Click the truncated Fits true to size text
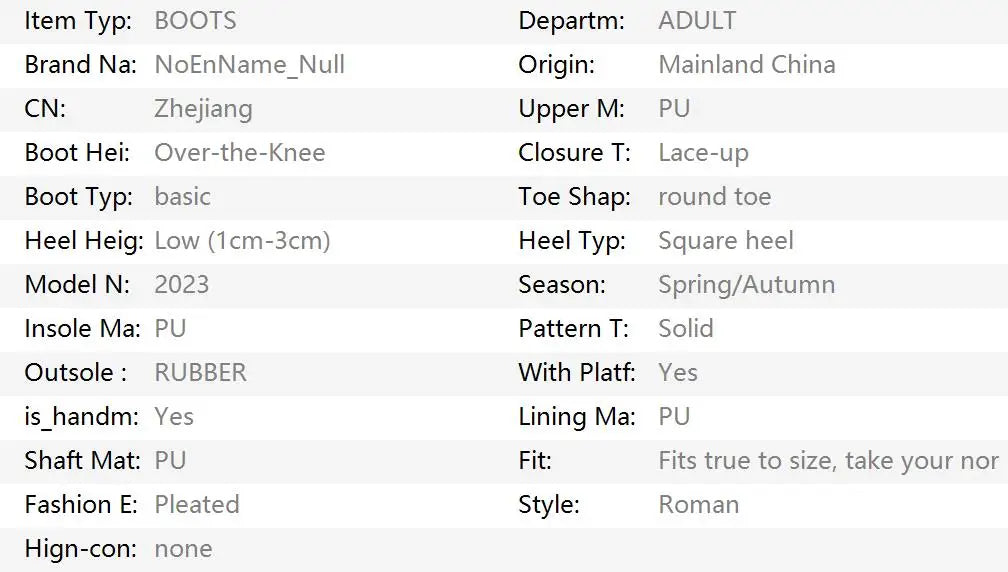This screenshot has width=1008, height=572. tap(829, 461)
